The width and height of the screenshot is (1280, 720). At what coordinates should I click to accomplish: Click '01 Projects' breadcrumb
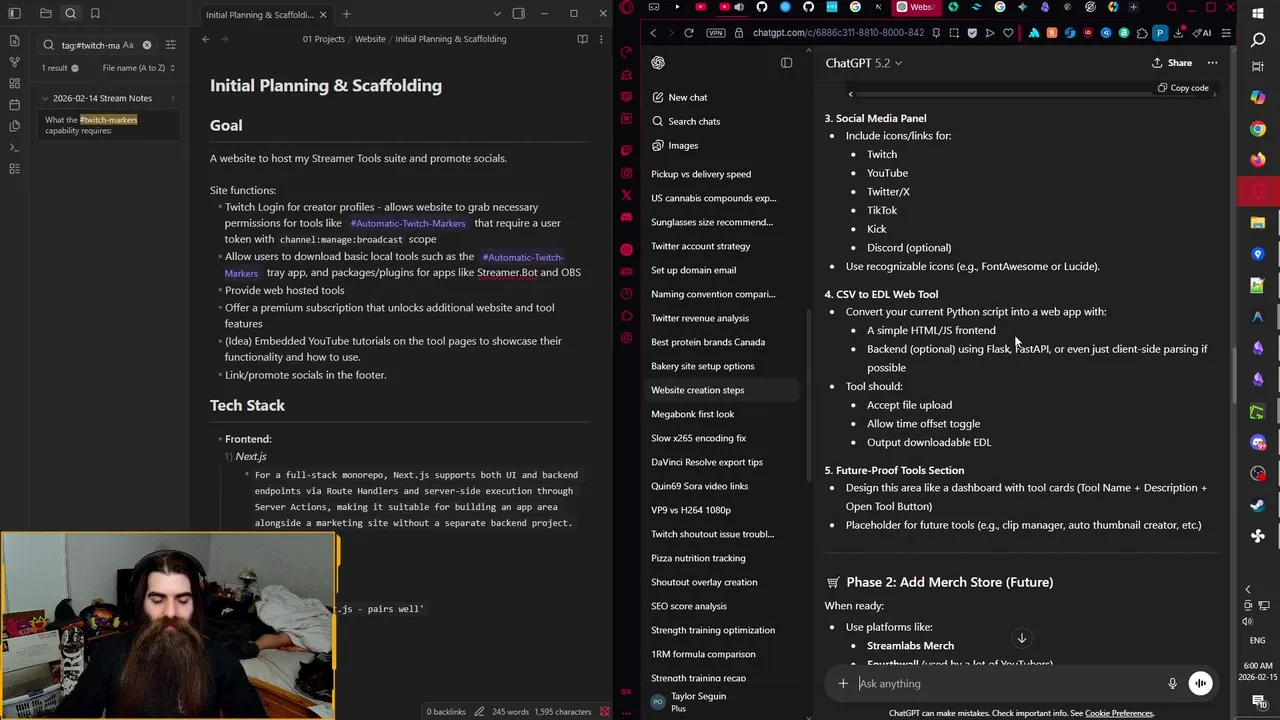point(324,39)
